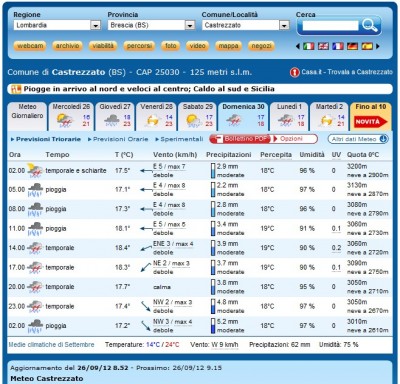Click the video button
The width and height of the screenshot is (400, 384).
(x=197, y=46)
